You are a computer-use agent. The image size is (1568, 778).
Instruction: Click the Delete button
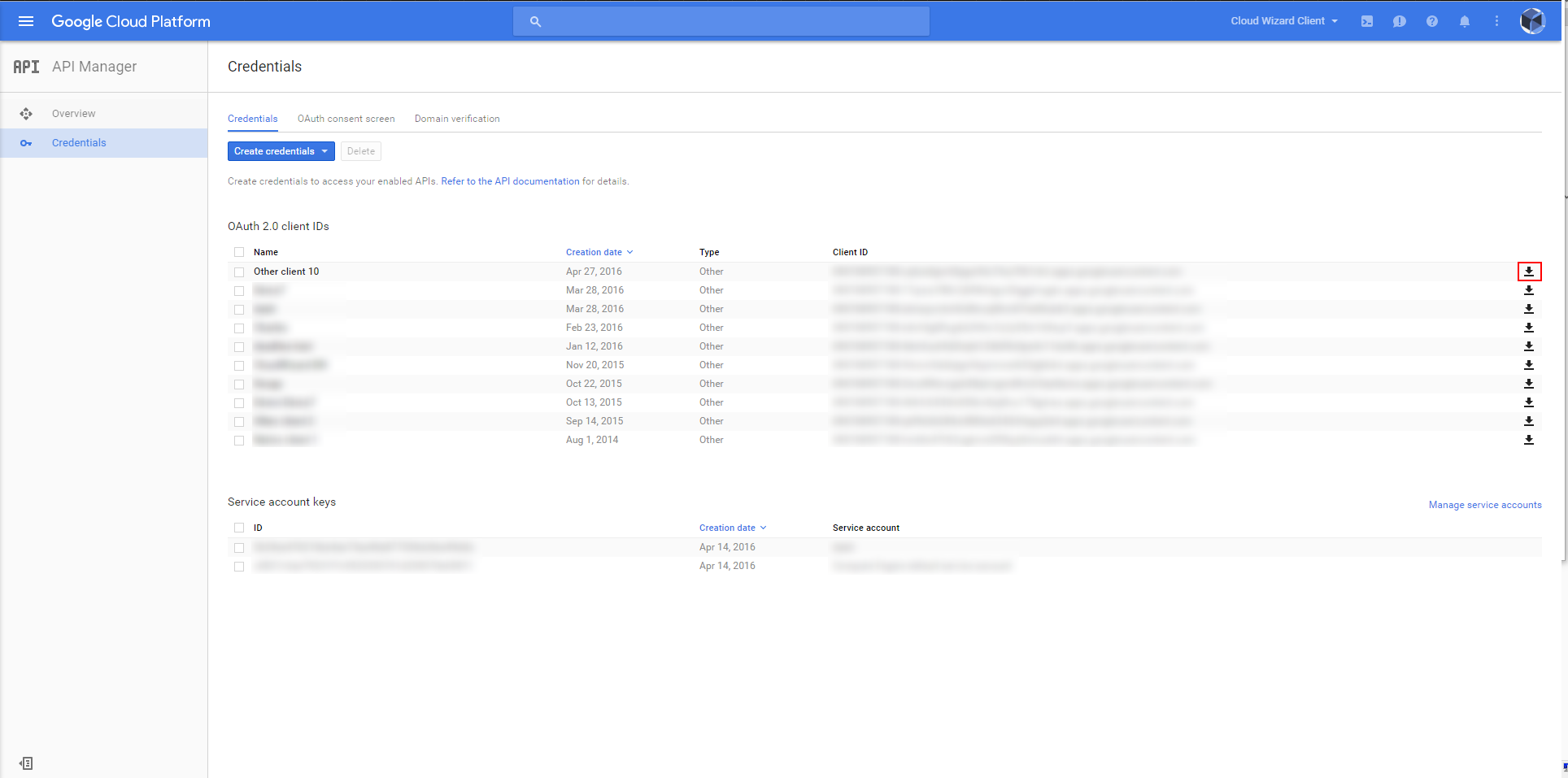(x=361, y=151)
